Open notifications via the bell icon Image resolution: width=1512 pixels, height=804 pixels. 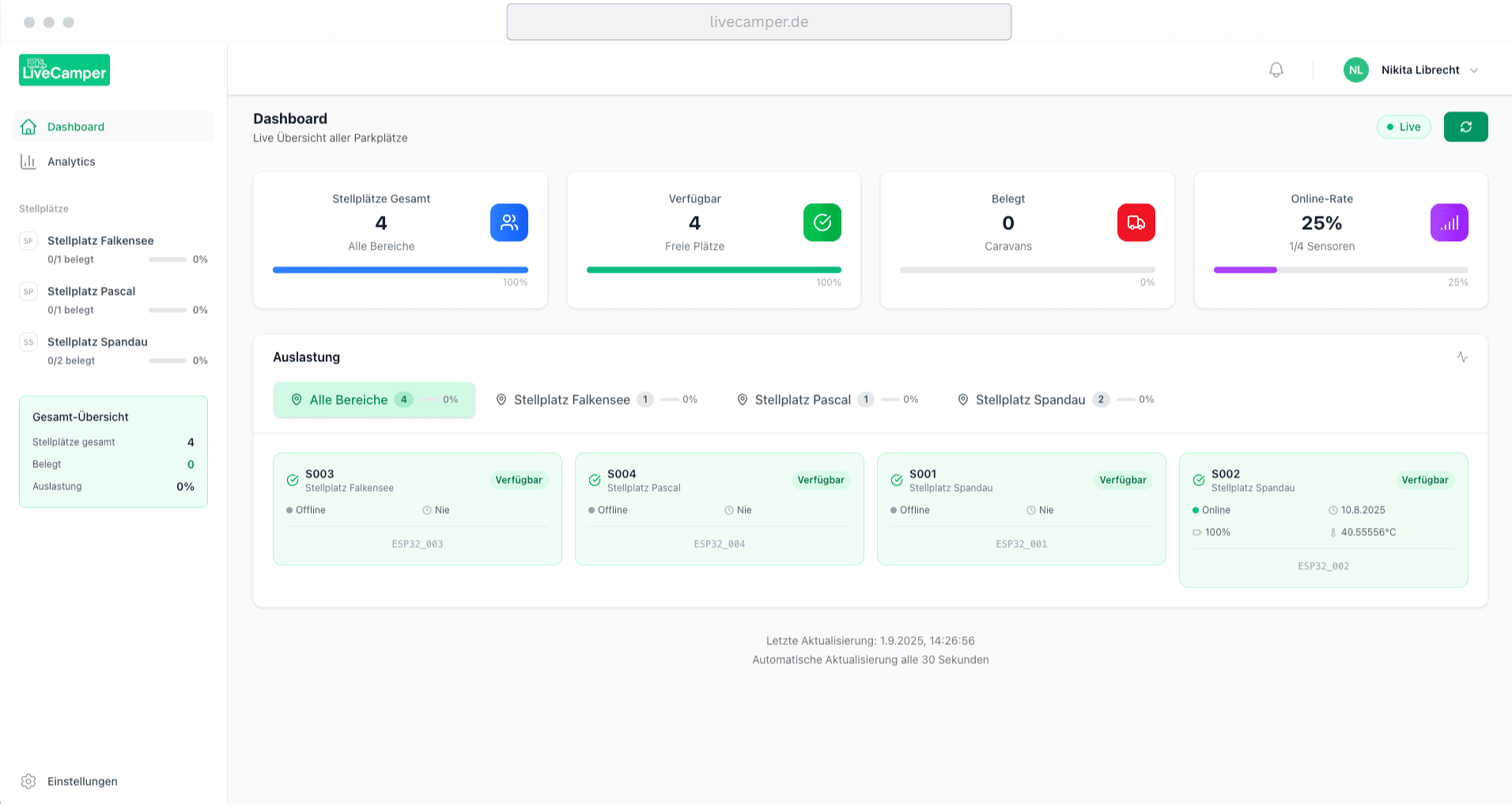pyautogui.click(x=1276, y=70)
